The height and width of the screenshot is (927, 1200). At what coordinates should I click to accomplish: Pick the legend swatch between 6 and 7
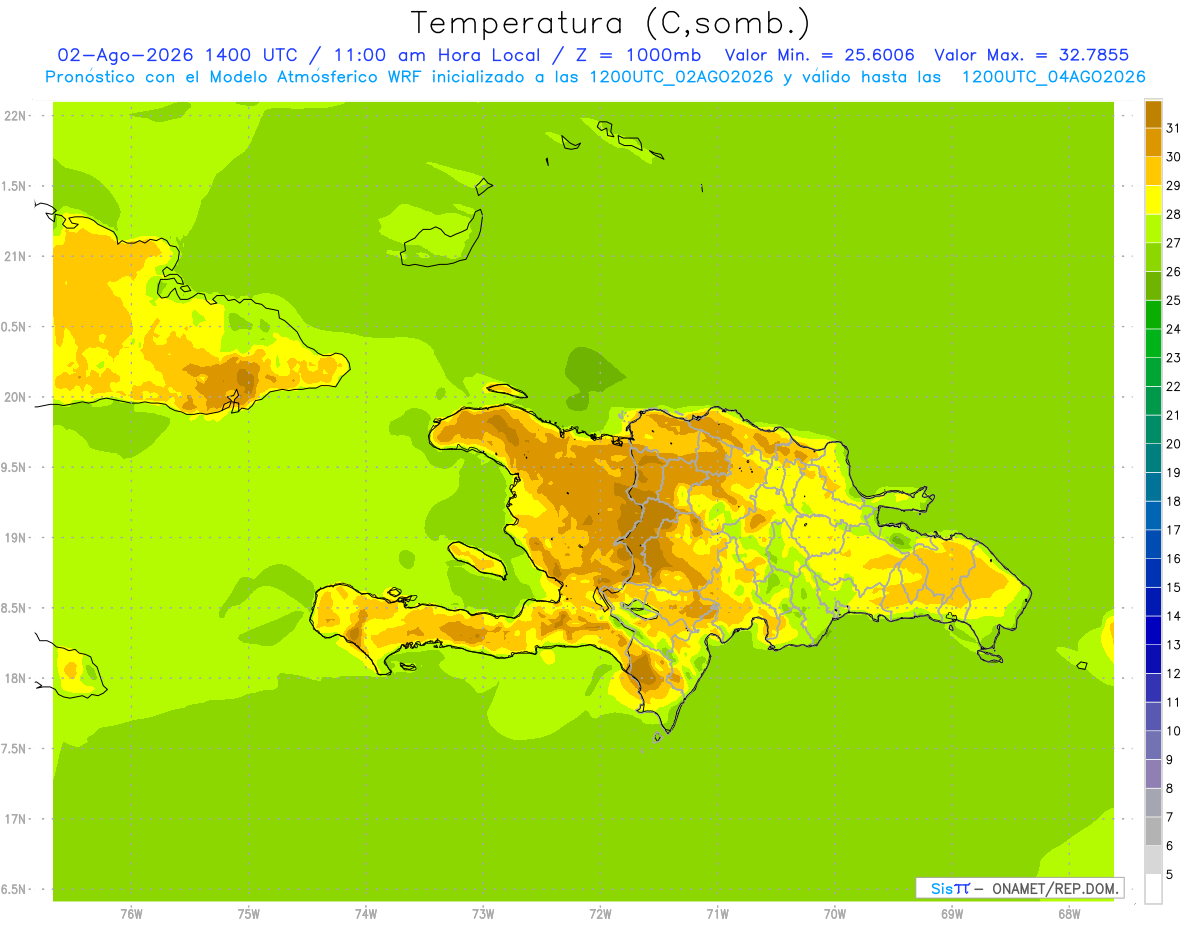pyautogui.click(x=1153, y=831)
